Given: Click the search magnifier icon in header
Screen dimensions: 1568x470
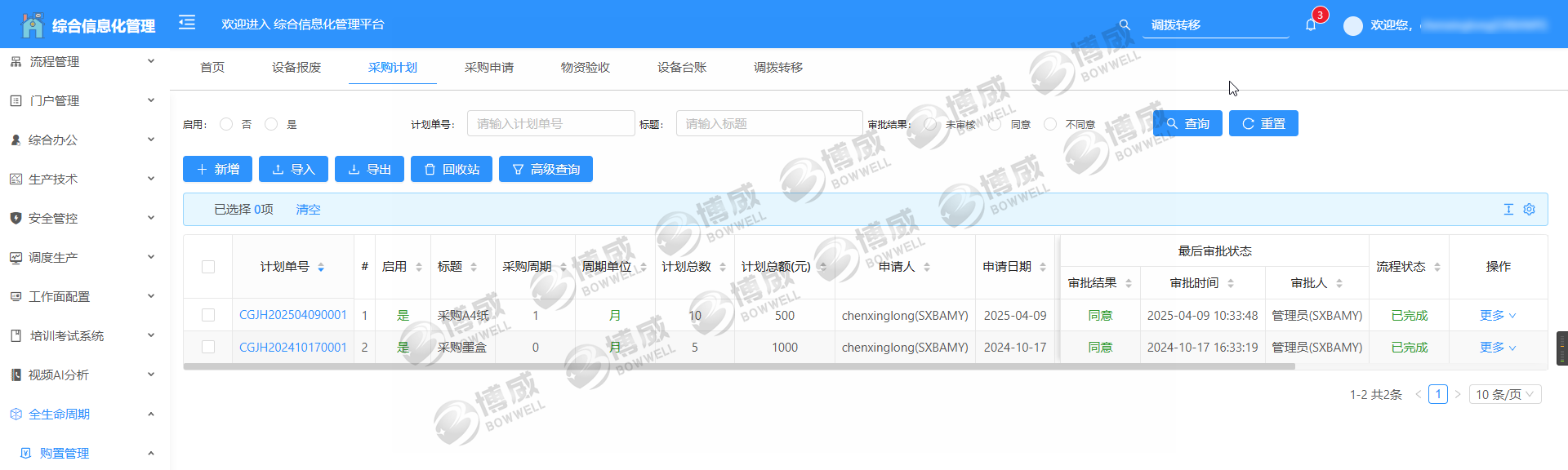Looking at the screenshot, I should click(1125, 25).
